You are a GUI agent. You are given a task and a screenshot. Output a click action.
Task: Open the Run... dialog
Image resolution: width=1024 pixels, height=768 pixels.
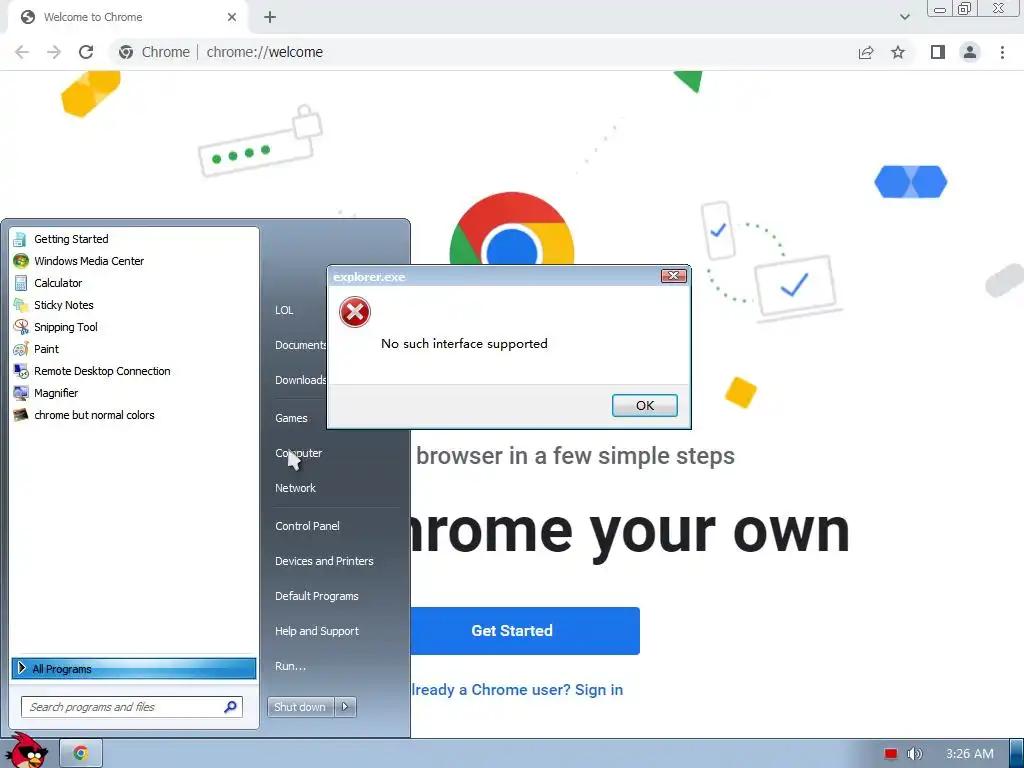pos(290,666)
